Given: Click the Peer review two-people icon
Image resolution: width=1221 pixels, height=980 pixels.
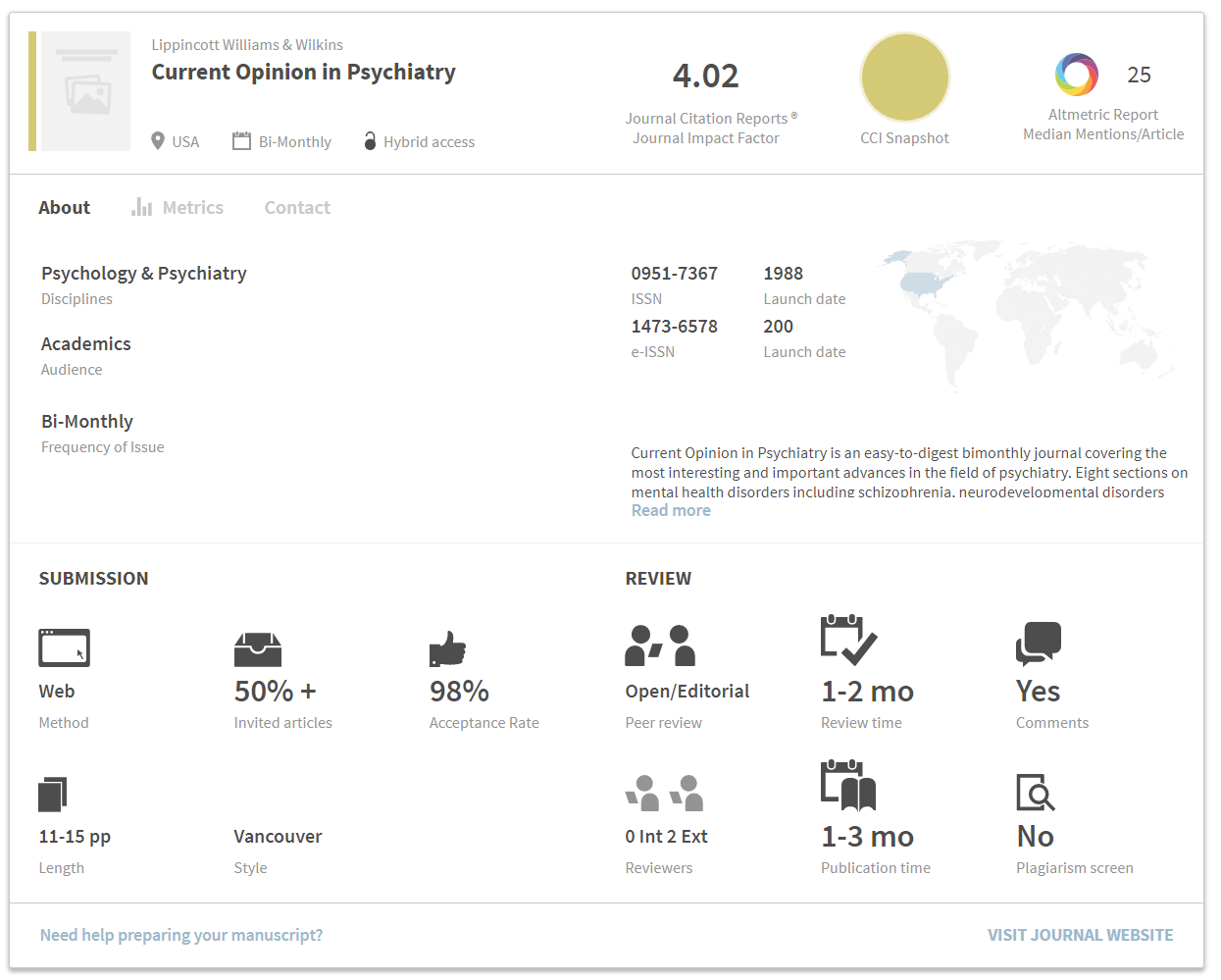Looking at the screenshot, I should click(x=660, y=645).
